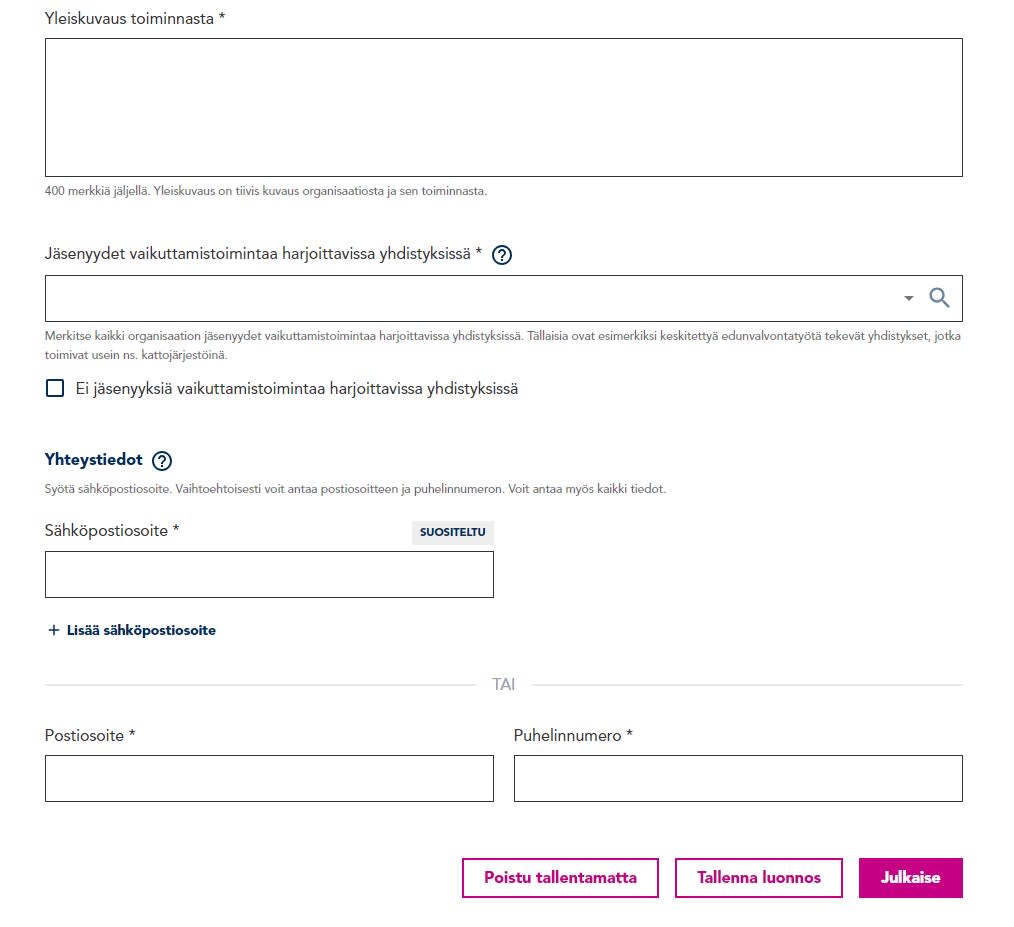The height and width of the screenshot is (927, 1014).
Task: Click the Yleiskuvaus toiminnasta label
Action: 135,19
